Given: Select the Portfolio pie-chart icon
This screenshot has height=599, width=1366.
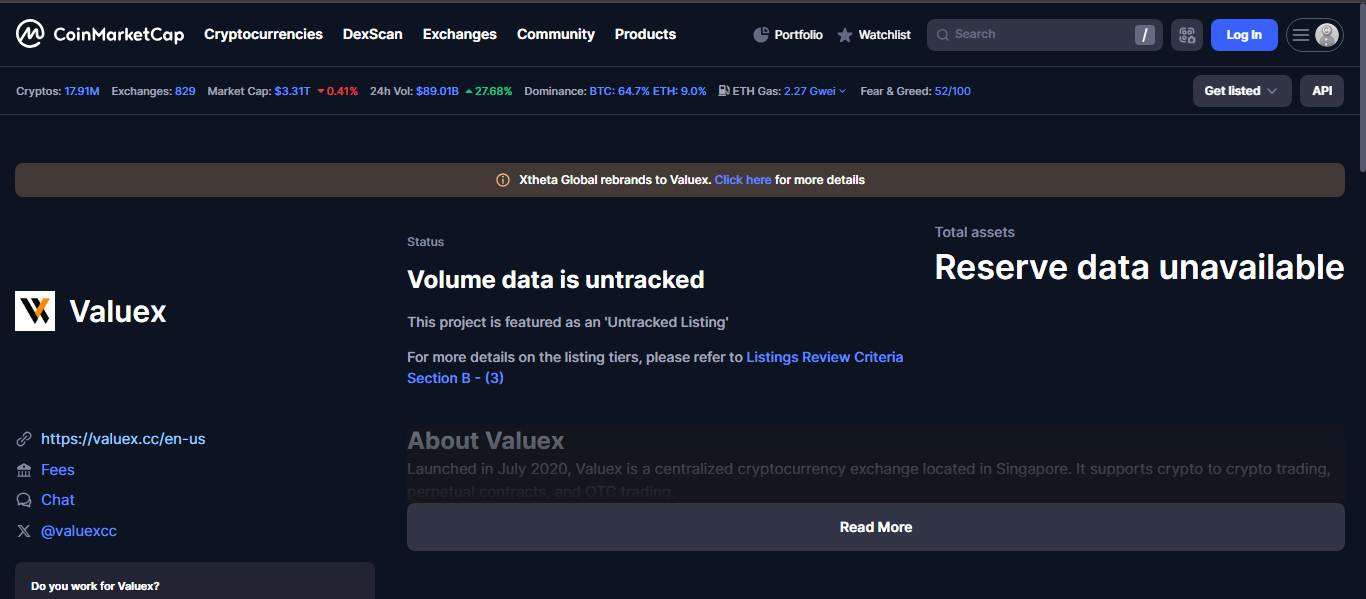Looking at the screenshot, I should point(760,34).
